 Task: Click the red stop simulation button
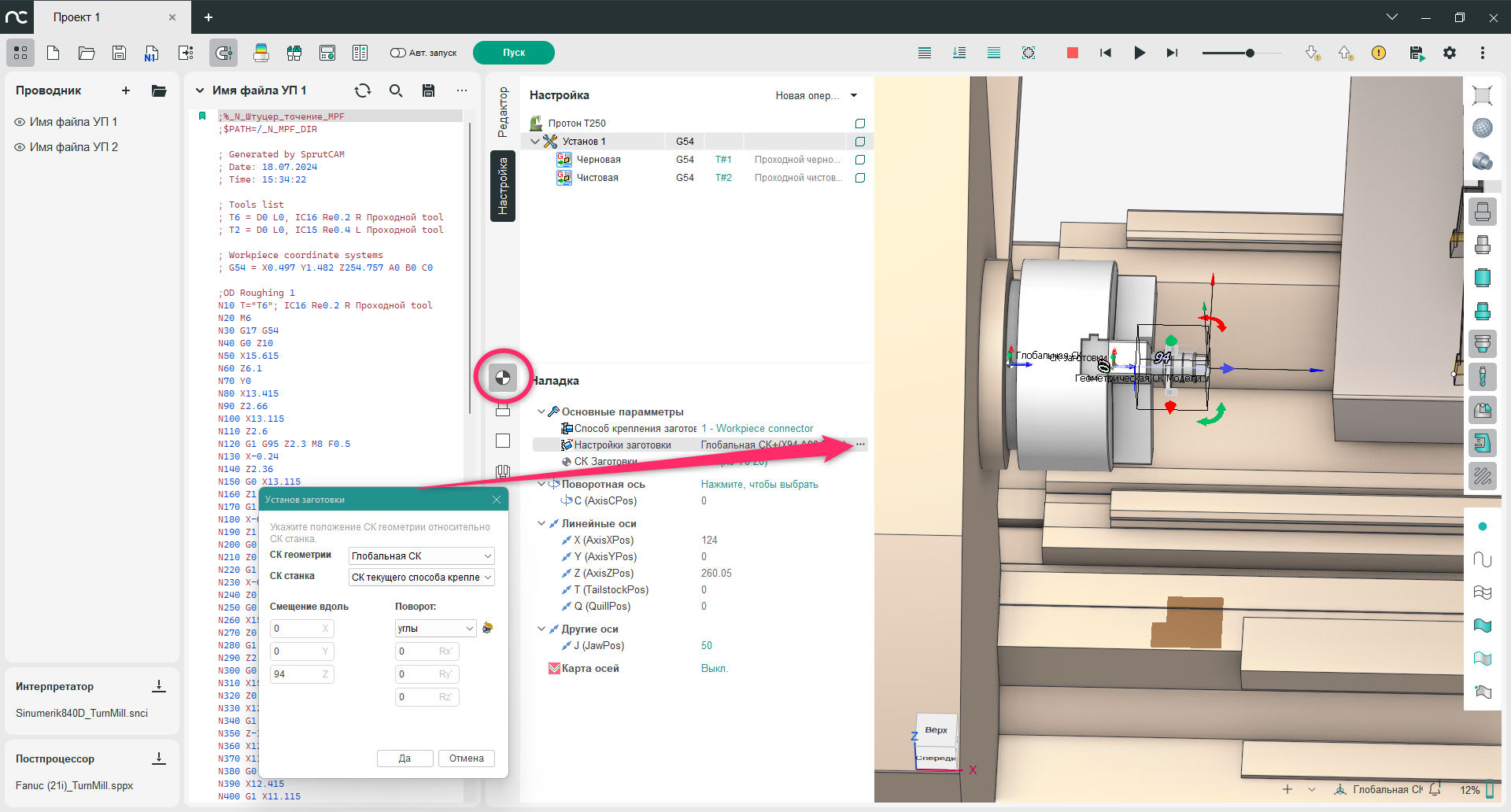tap(1072, 53)
